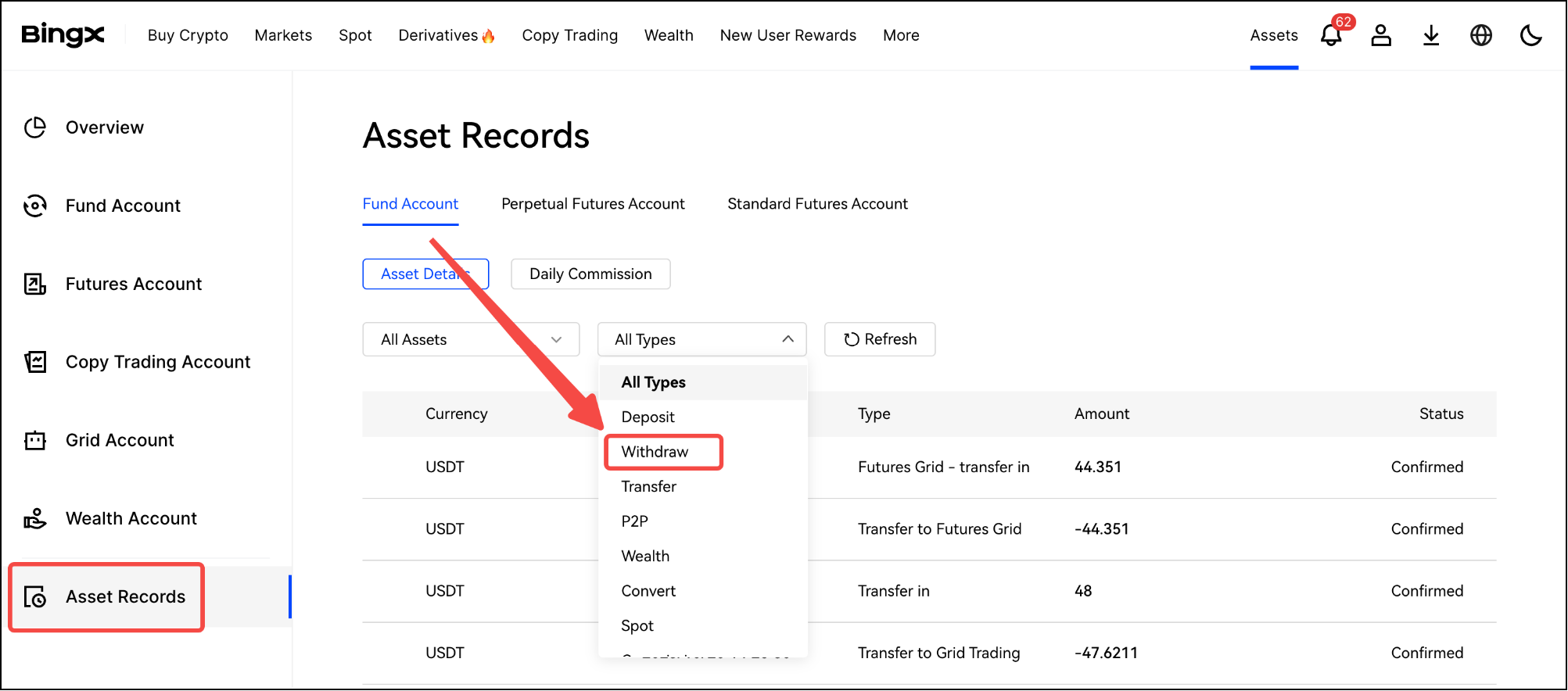Select Withdraw from the type list
Screen dimensions: 1568x691
coord(655,452)
